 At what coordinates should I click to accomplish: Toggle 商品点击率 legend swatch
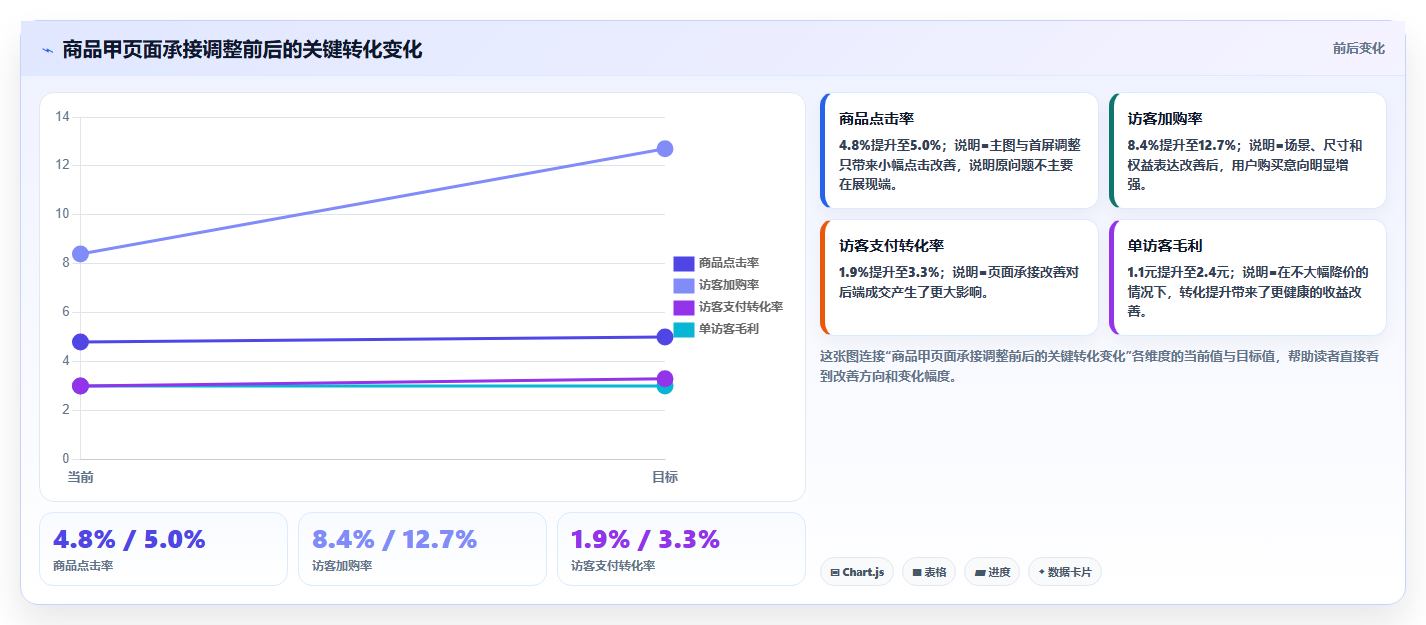(x=684, y=263)
